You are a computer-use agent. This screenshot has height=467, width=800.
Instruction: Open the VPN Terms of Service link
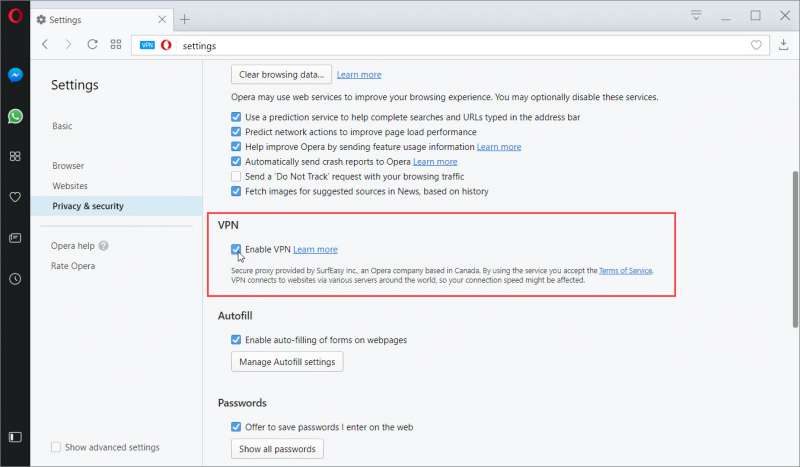(x=626, y=271)
